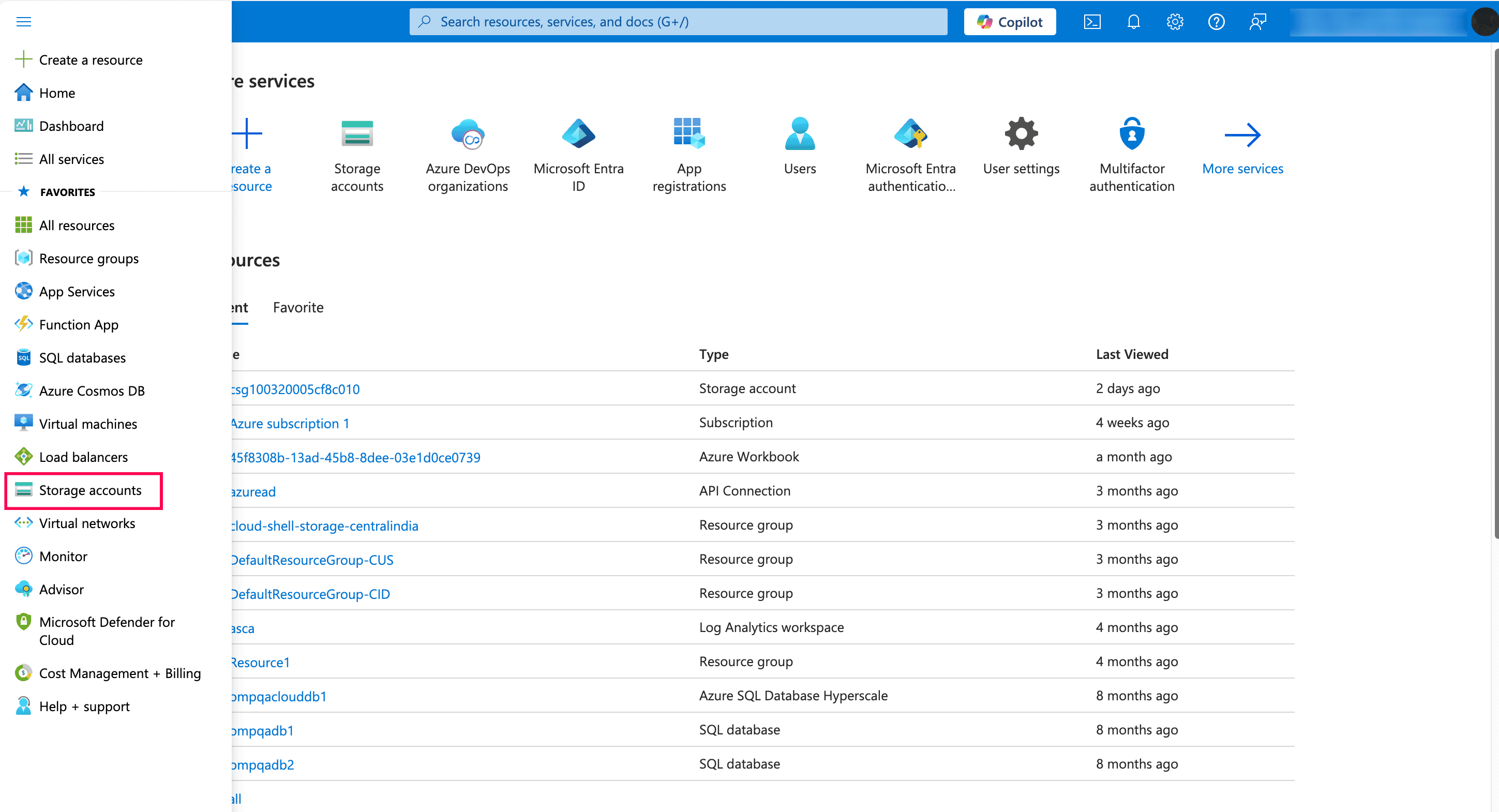
Task: Click Create a resource in sidebar
Action: (x=90, y=59)
